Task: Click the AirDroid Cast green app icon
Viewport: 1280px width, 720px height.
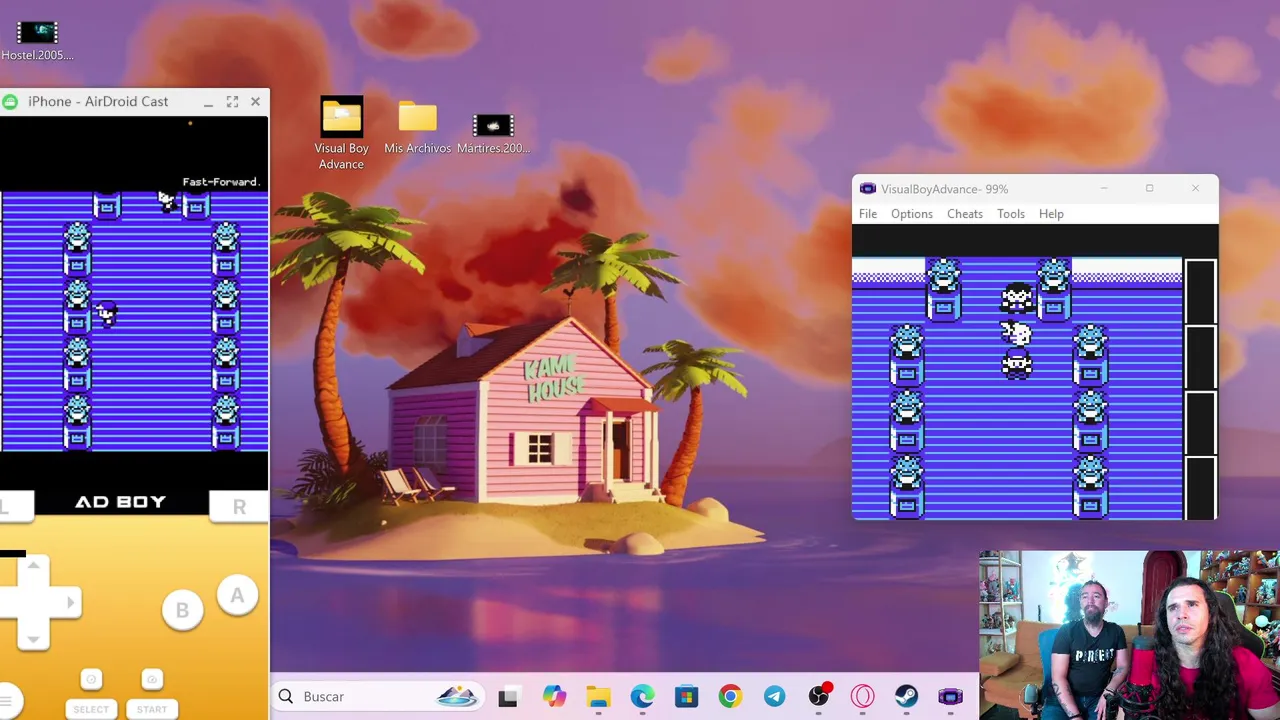Action: tap(10, 102)
